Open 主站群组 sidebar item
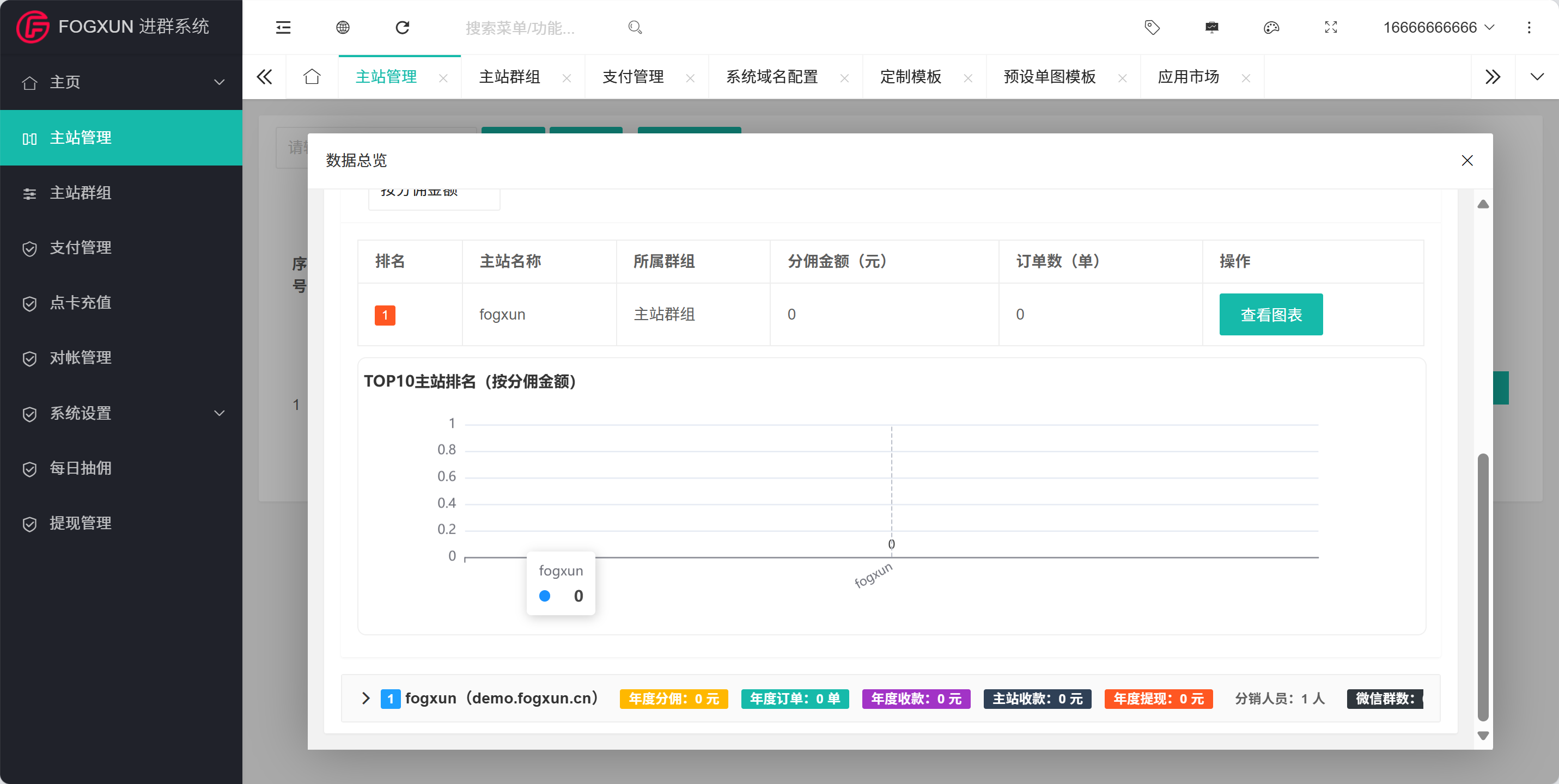 click(121, 192)
